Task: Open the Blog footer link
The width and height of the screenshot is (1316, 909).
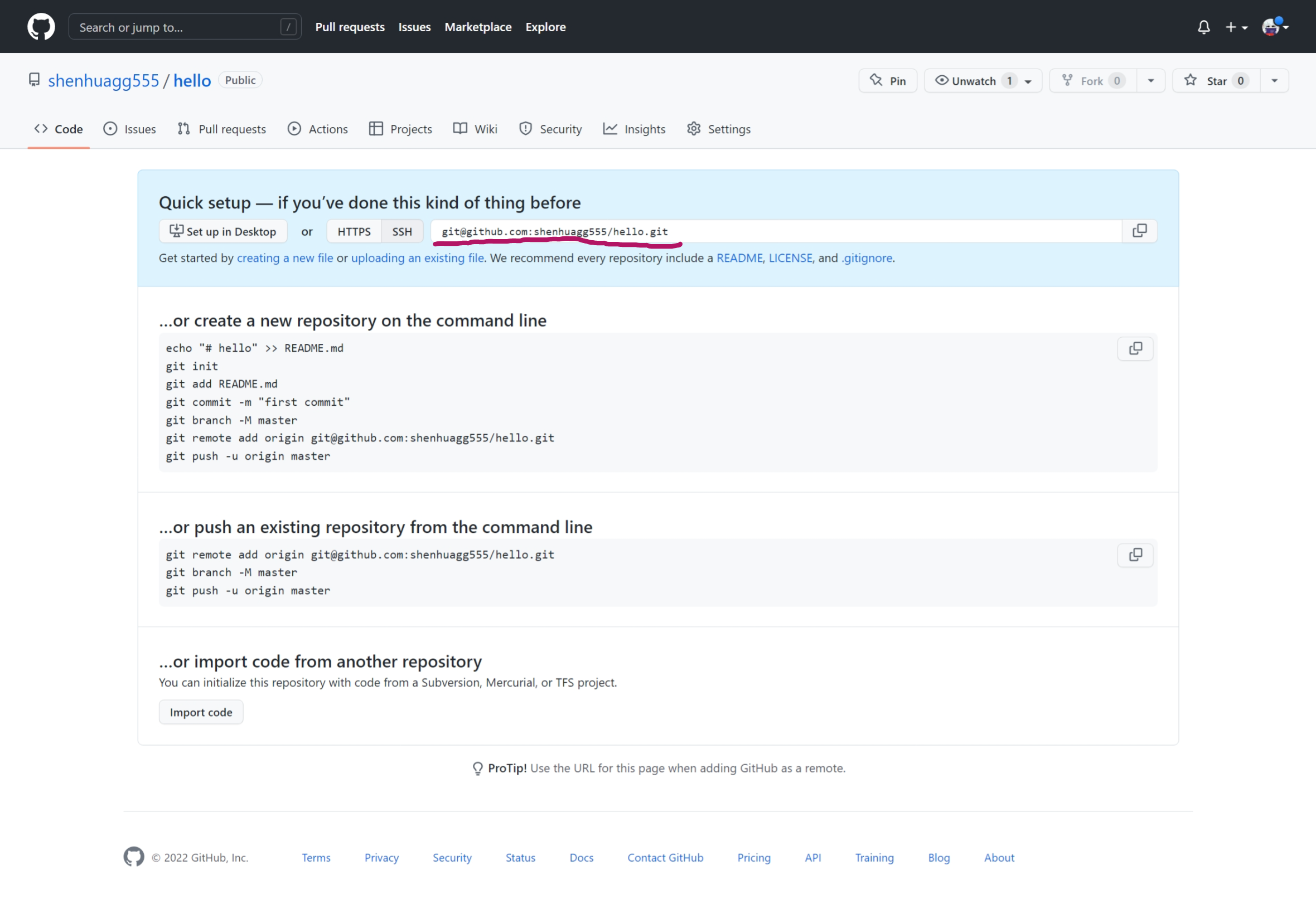Action: pos(939,857)
